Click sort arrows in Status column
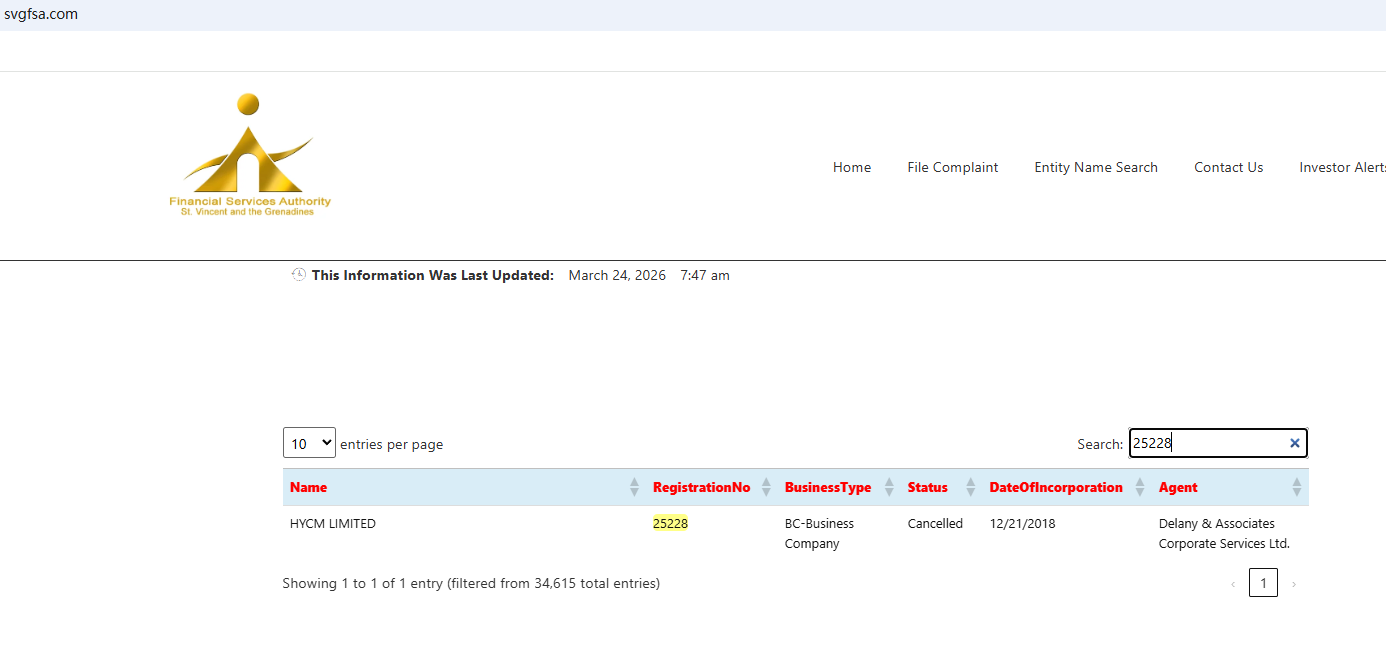The image size is (1386, 658). coord(970,487)
